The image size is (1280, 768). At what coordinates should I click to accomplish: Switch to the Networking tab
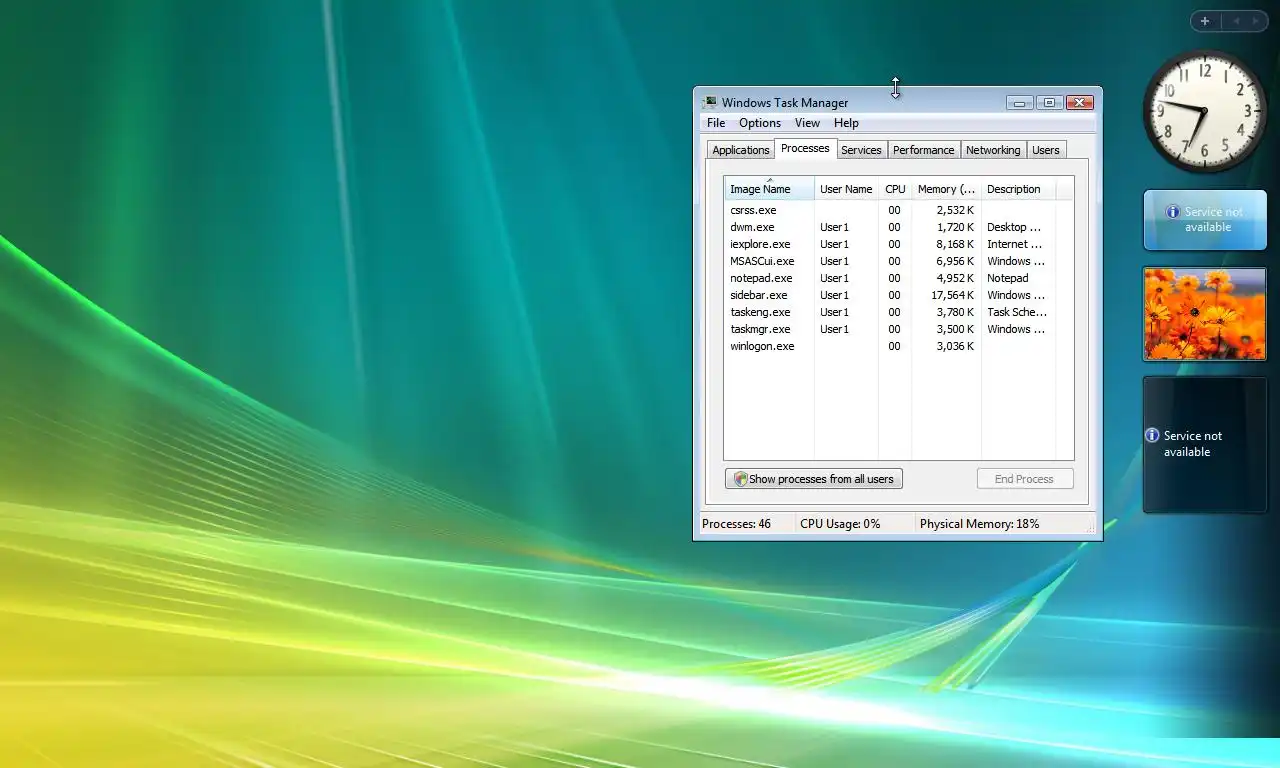(x=993, y=150)
